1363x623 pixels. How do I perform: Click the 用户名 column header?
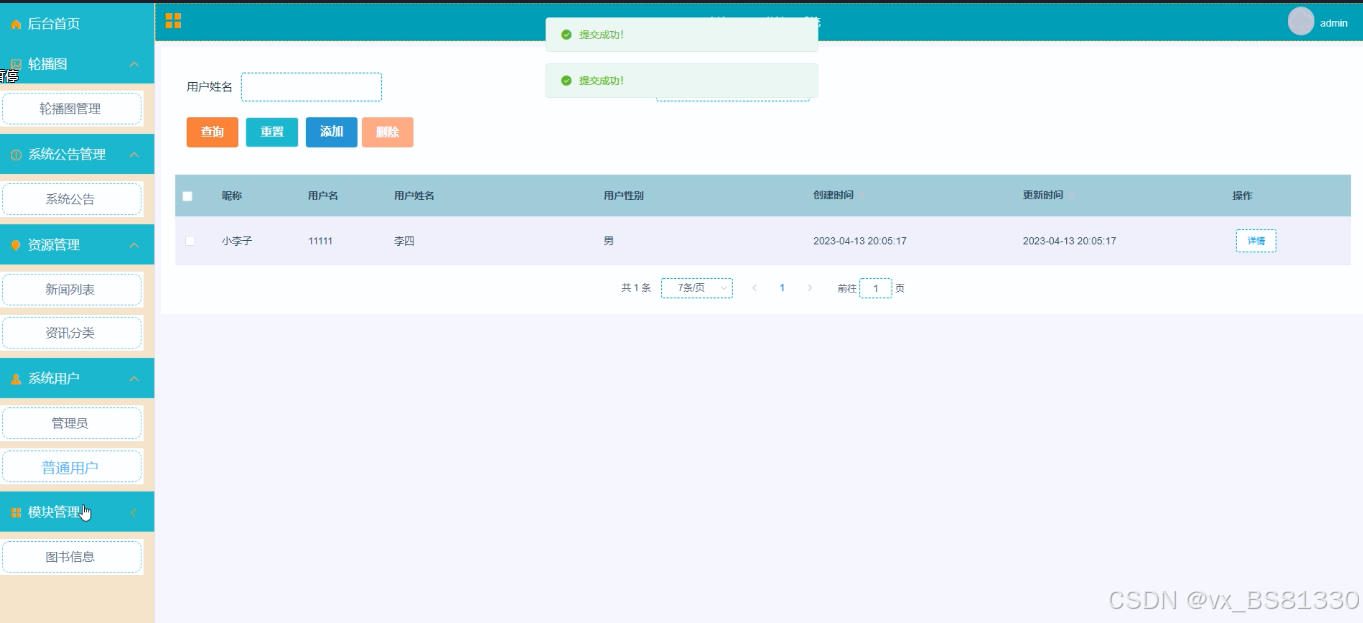pos(323,196)
